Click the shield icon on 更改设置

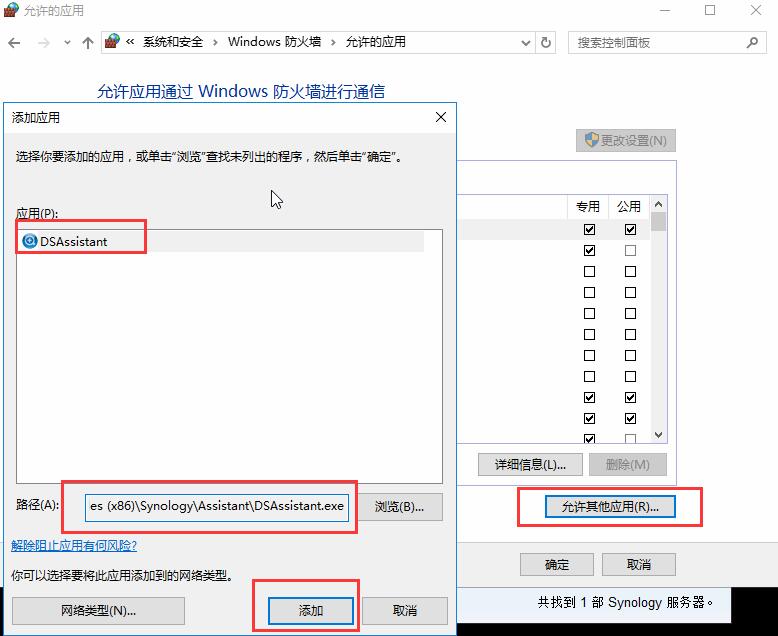pos(591,140)
